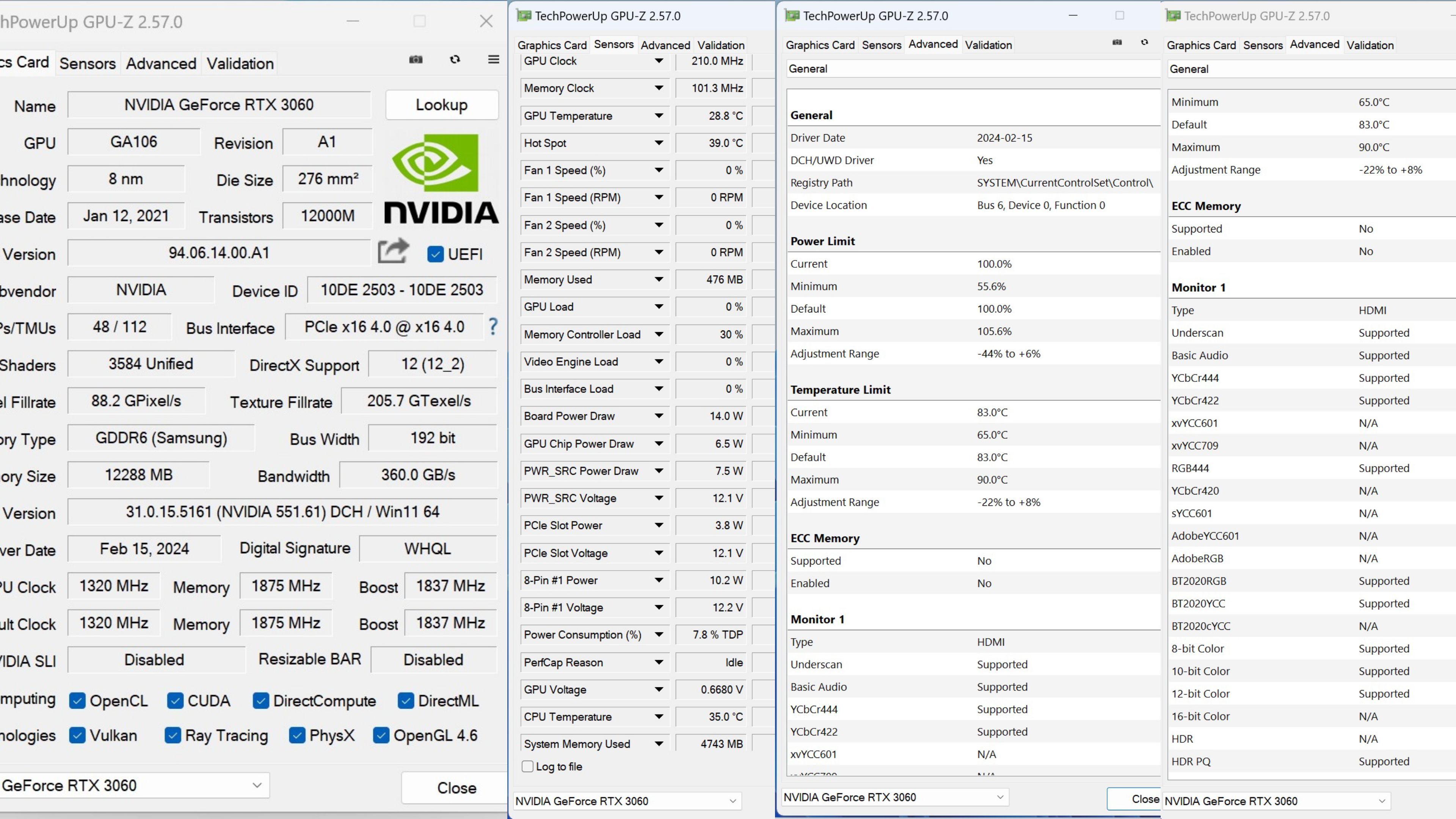Toggle the UEFI checkbox
The image size is (1456, 819).
[x=435, y=254]
